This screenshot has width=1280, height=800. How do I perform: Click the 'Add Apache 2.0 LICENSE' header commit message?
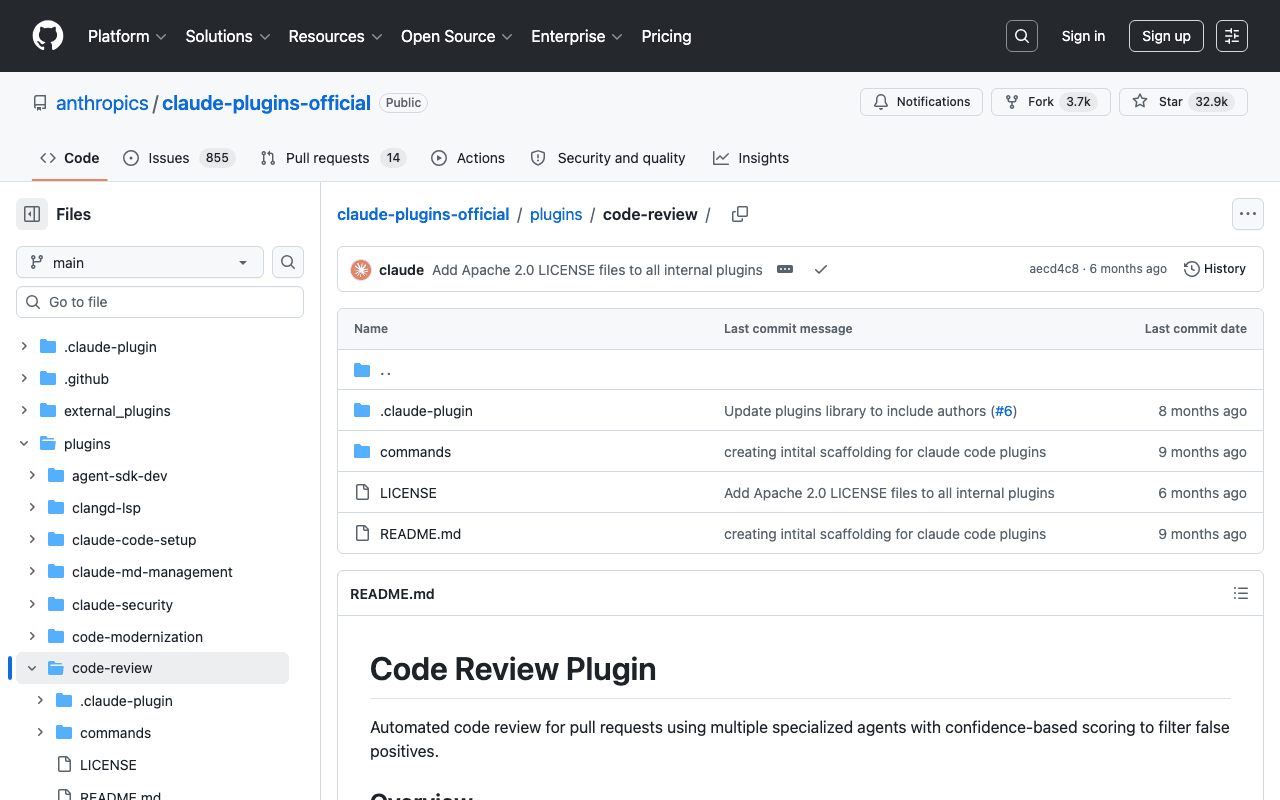click(x=597, y=270)
